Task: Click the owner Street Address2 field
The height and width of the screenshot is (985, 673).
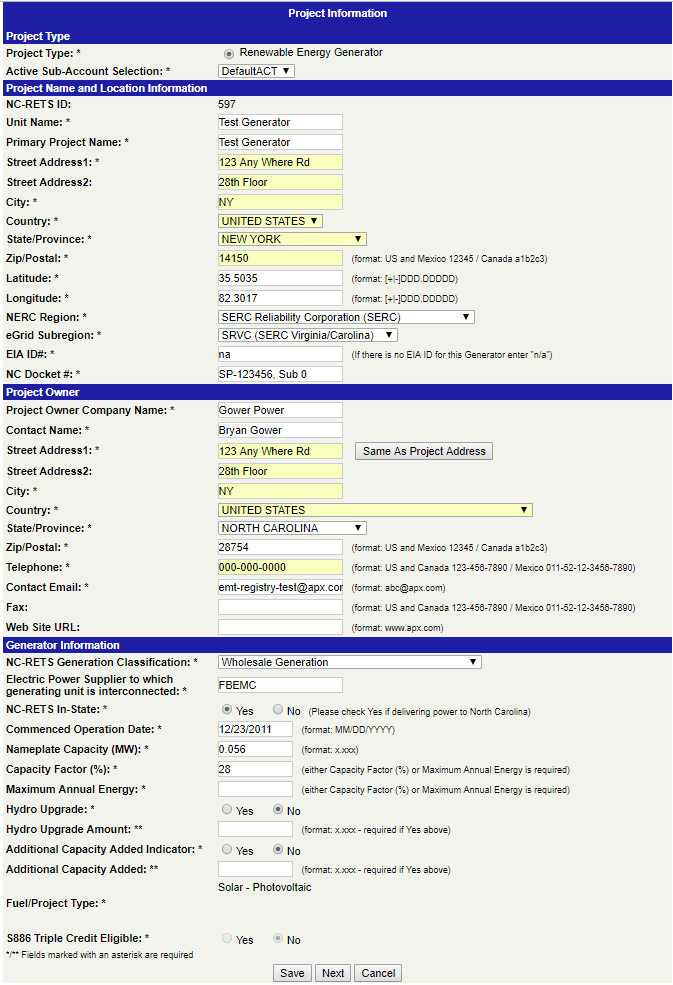Action: tap(280, 471)
